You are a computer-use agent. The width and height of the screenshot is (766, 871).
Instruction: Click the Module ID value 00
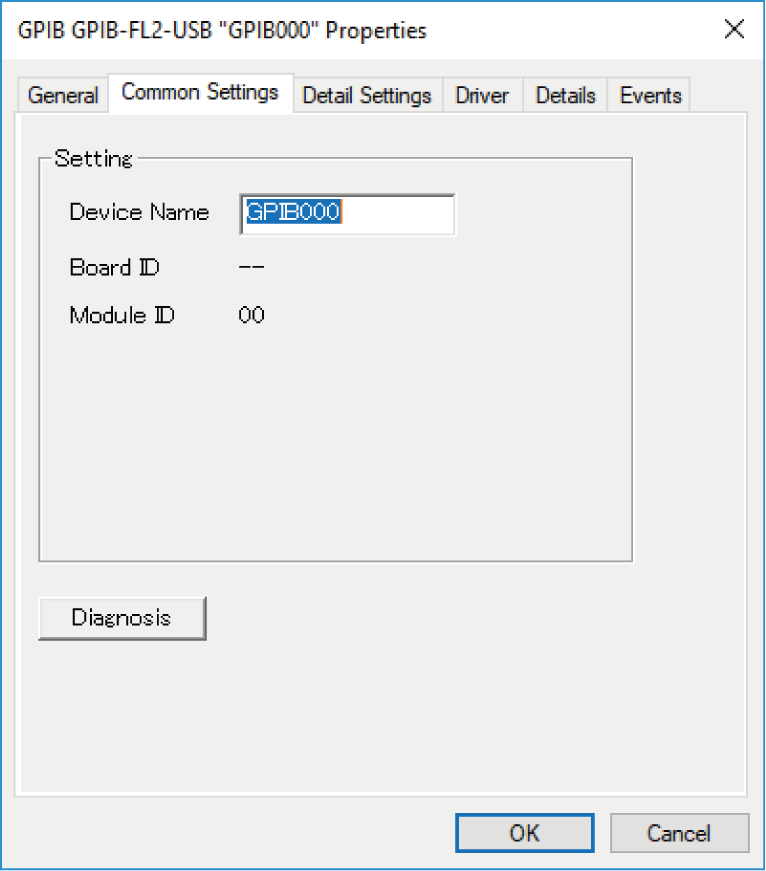[251, 316]
